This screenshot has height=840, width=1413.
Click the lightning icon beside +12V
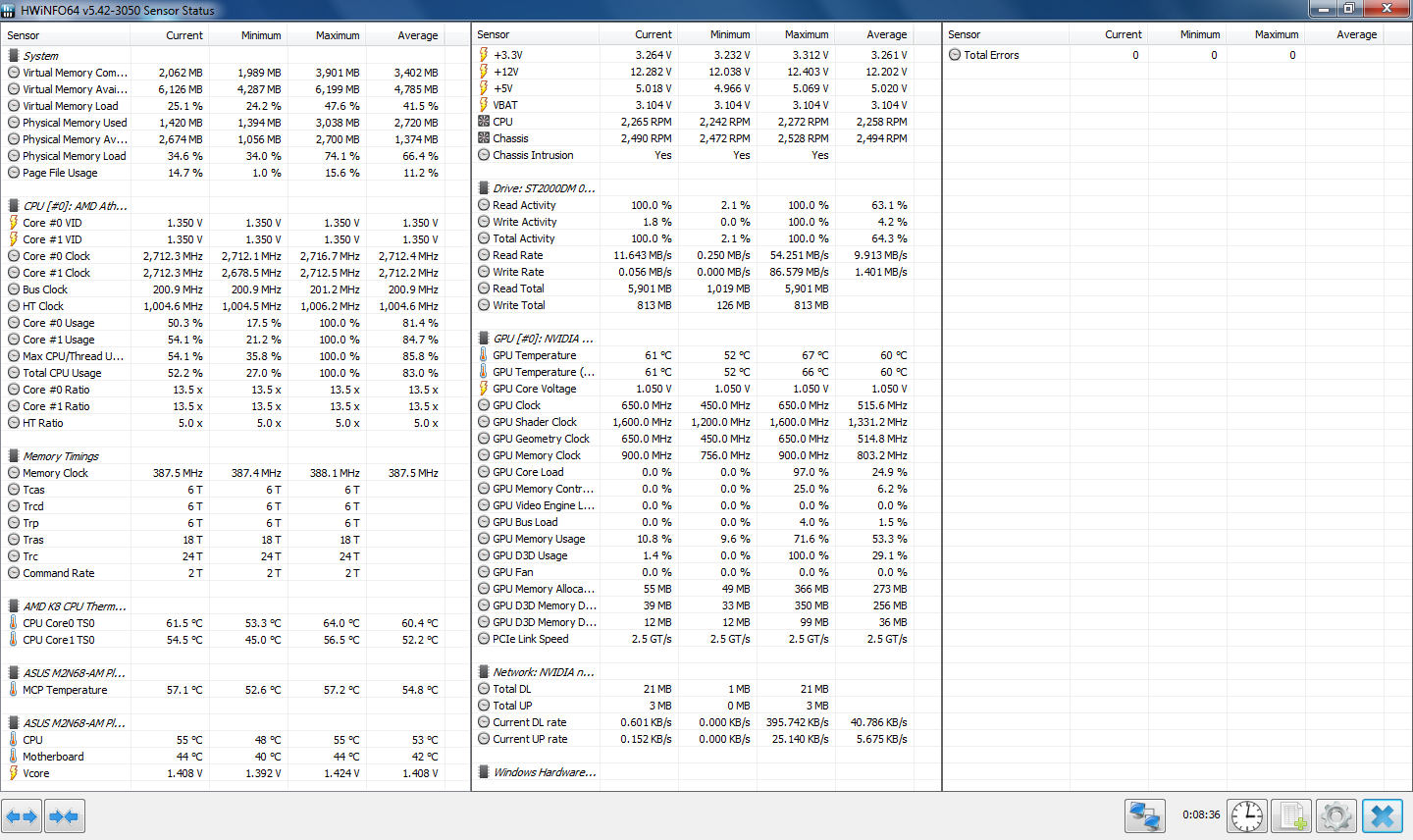(484, 72)
